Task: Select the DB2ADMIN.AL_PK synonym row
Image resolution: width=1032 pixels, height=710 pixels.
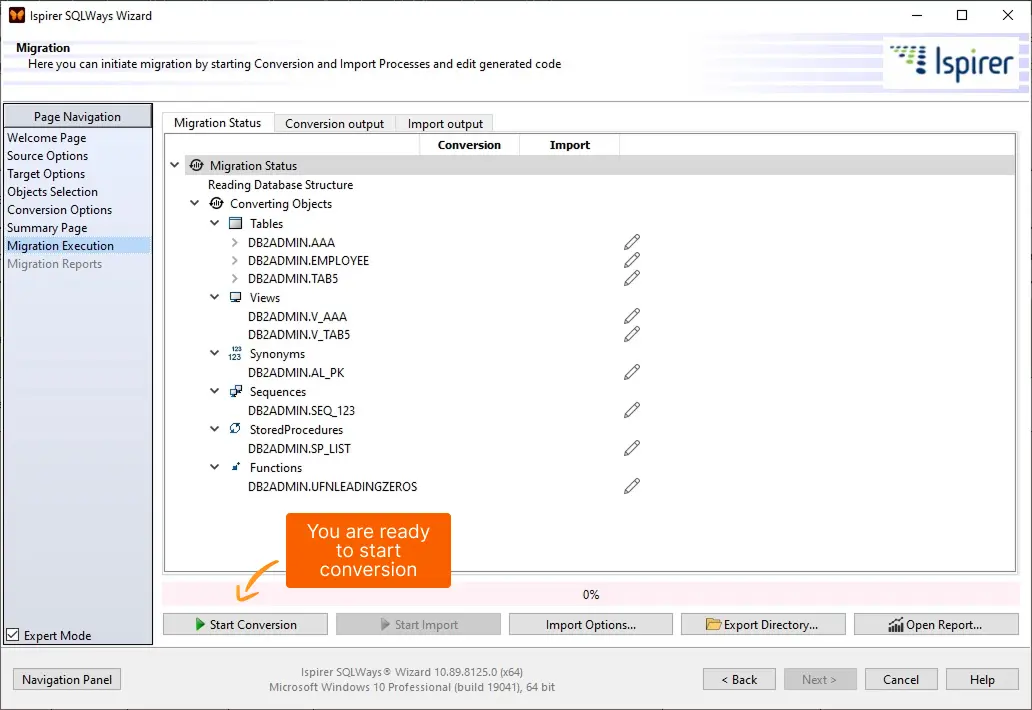Action: point(296,372)
